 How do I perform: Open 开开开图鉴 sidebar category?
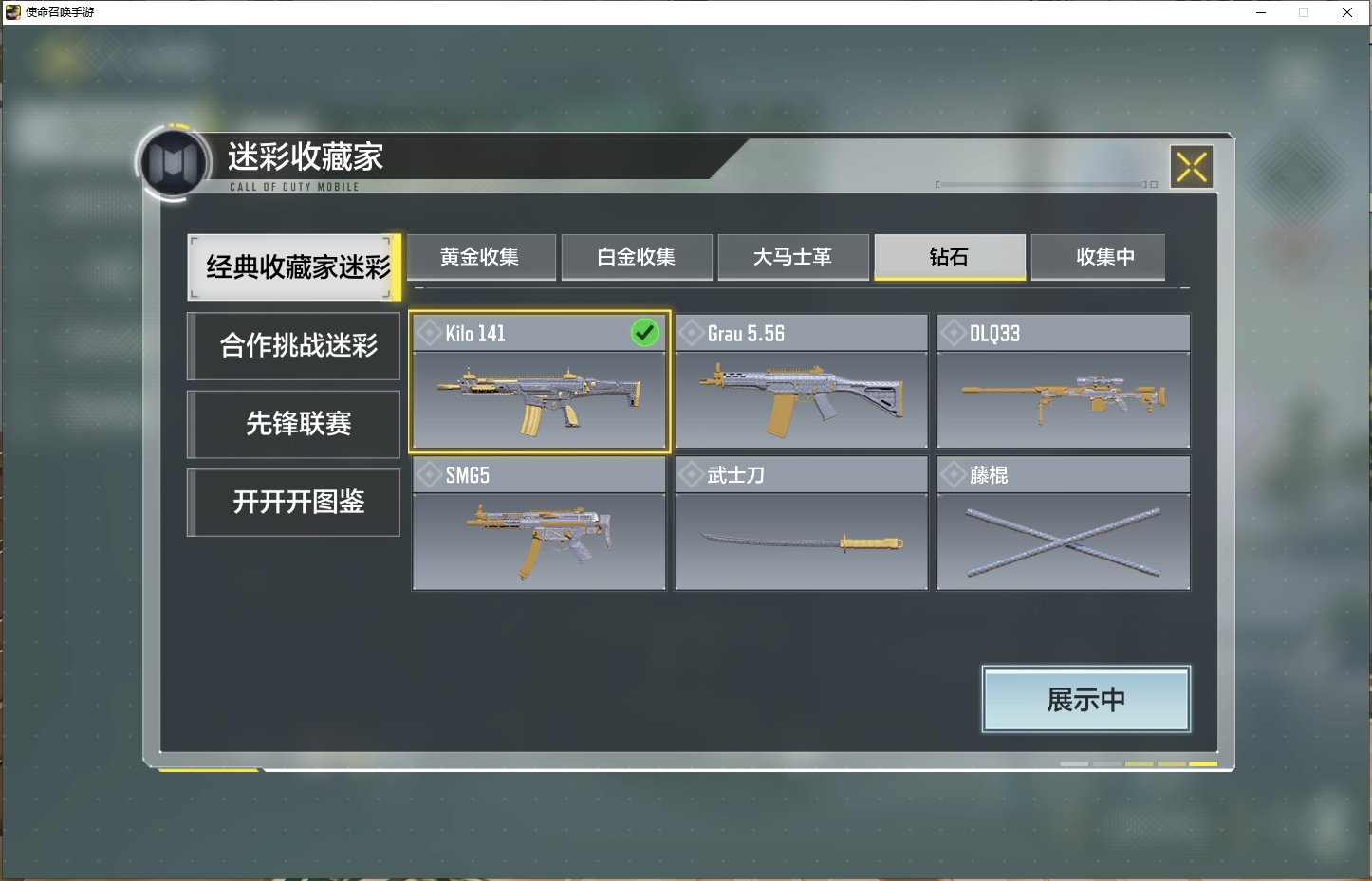(294, 502)
